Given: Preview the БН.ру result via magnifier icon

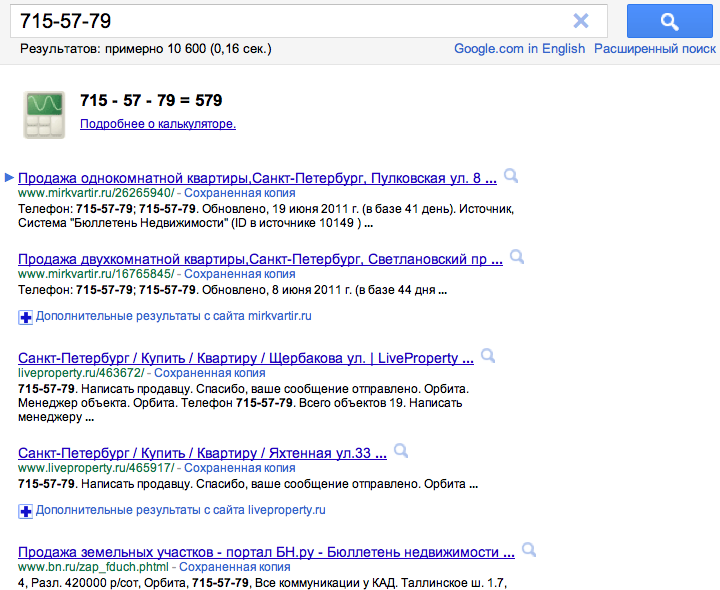Looking at the screenshot, I should point(529,550).
